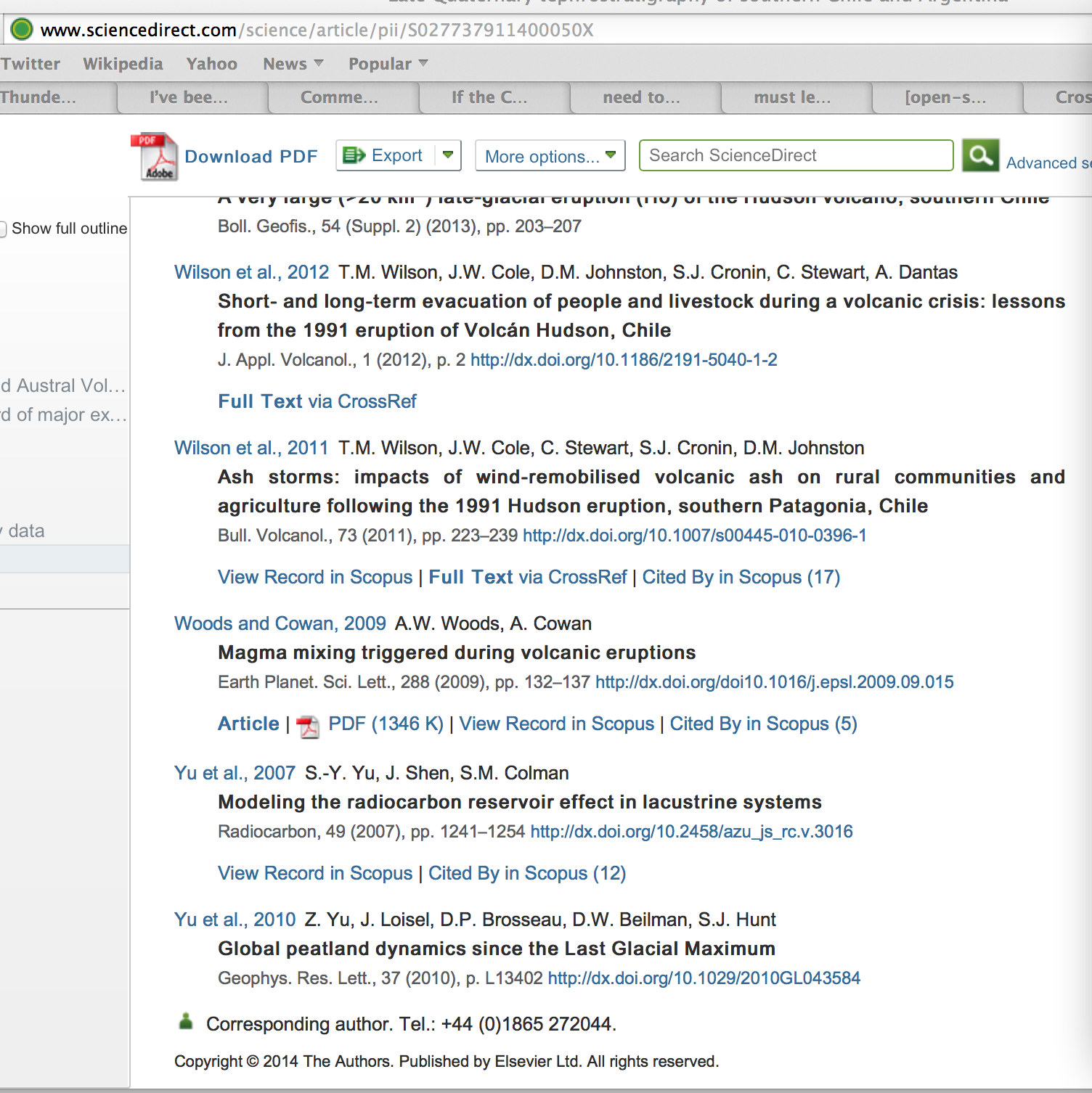Open the Wilson 2012 DOI link

point(624,360)
